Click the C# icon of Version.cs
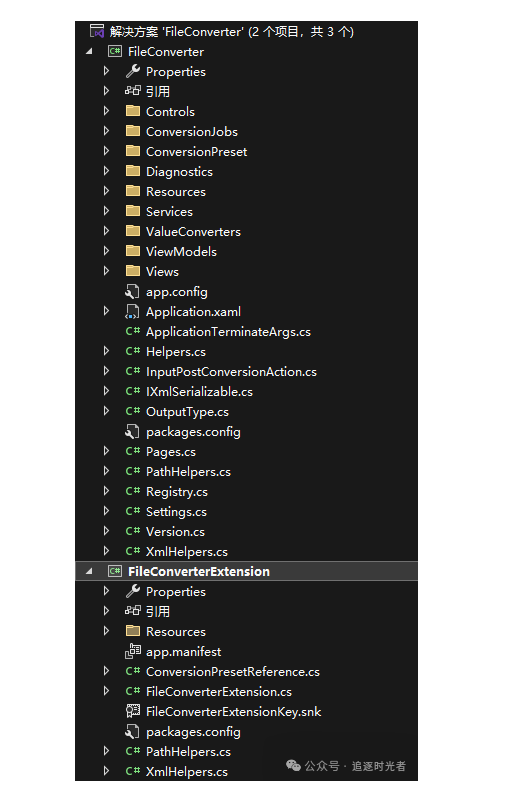This screenshot has height=790, width=516. point(133,531)
